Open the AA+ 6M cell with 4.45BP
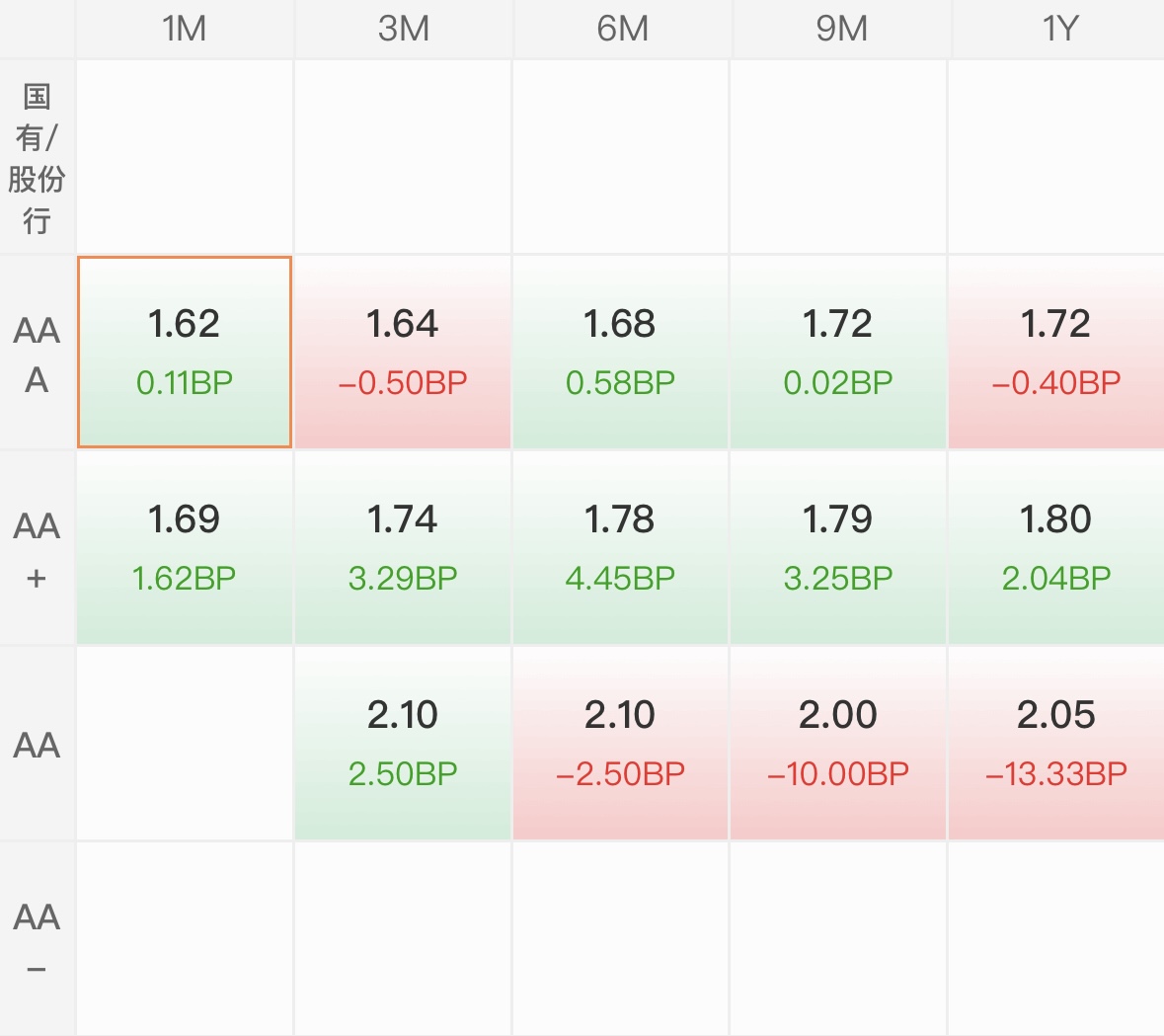 [x=620, y=547]
